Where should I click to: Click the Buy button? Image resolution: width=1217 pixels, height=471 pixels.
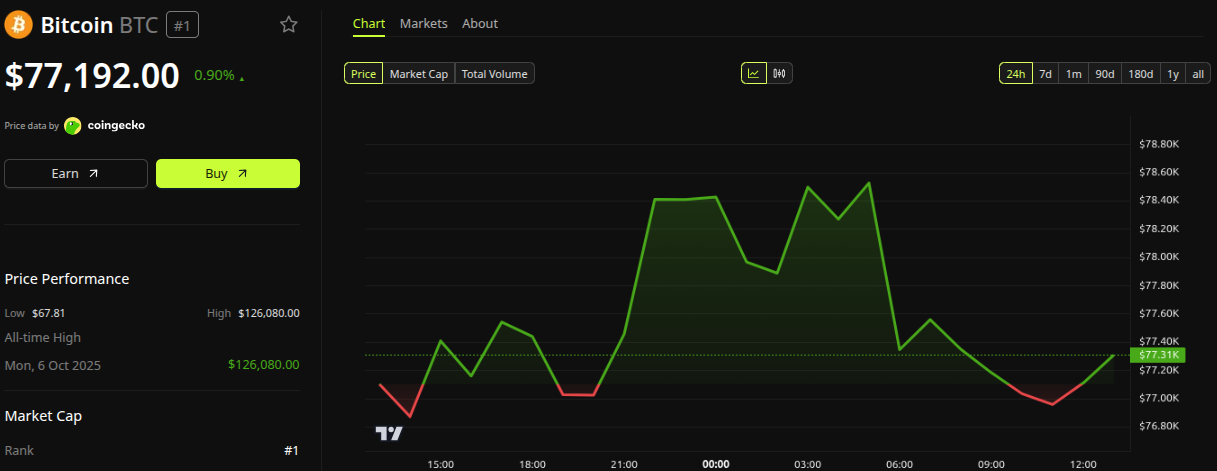pyautogui.click(x=228, y=173)
